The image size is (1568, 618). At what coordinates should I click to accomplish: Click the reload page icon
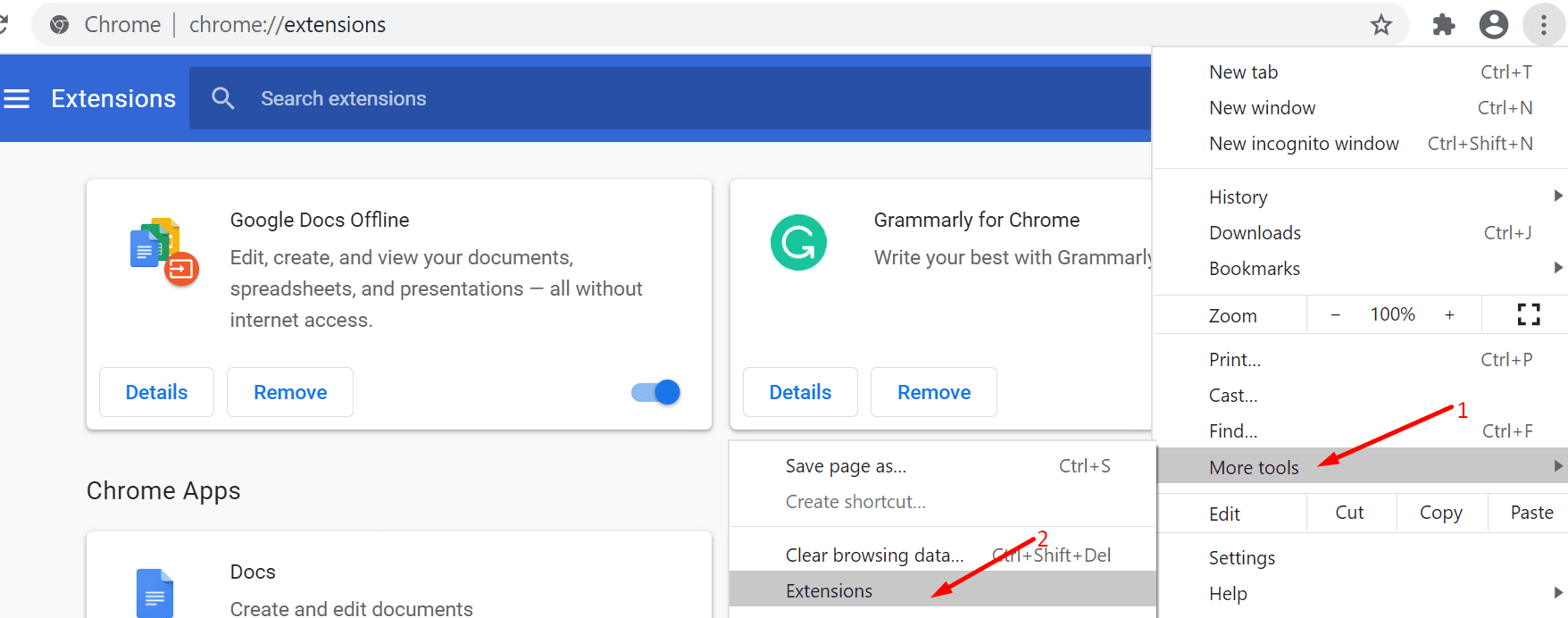[x=4, y=24]
